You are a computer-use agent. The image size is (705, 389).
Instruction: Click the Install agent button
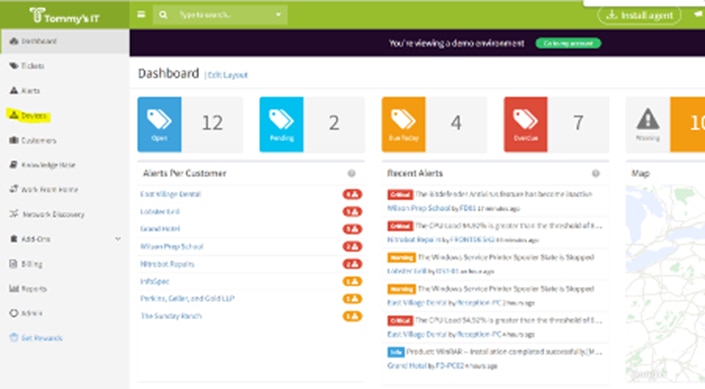[639, 15]
